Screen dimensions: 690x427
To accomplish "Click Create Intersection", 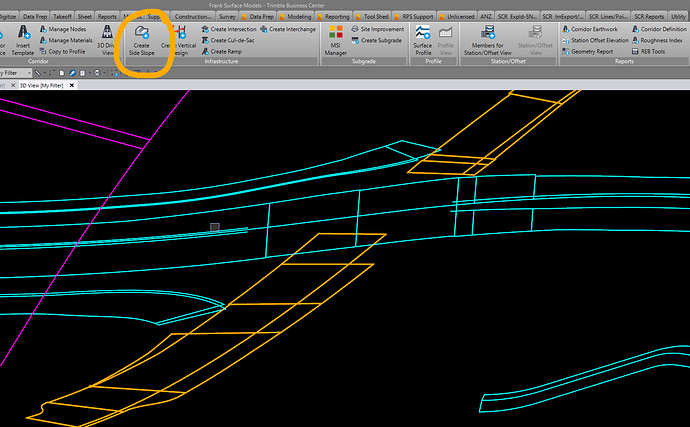I will coord(229,29).
